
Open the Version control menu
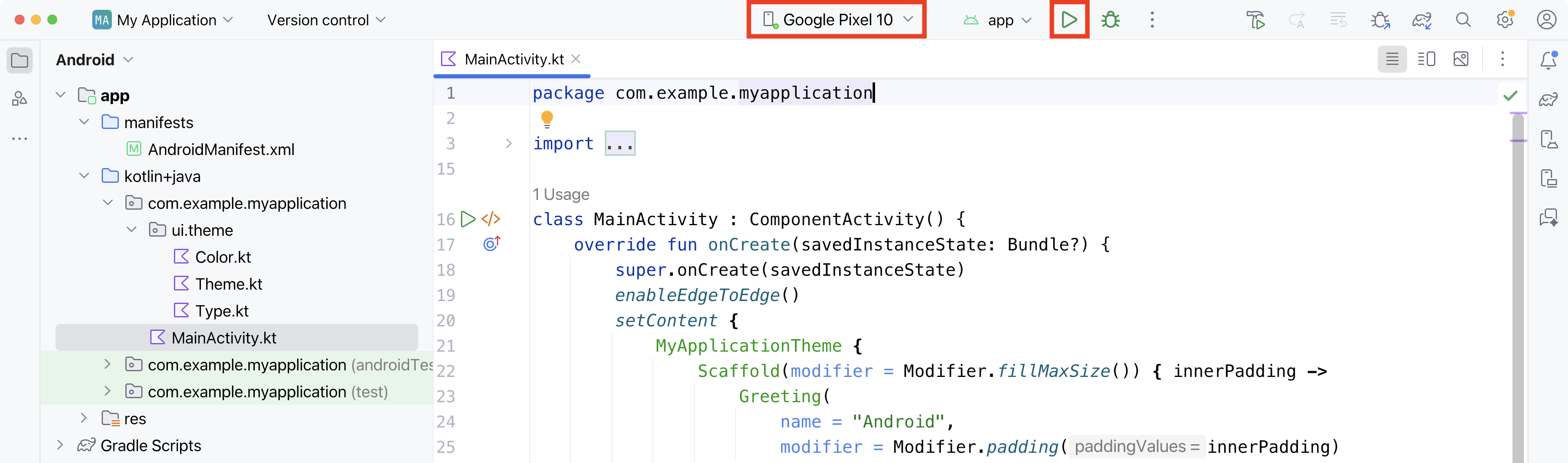326,20
